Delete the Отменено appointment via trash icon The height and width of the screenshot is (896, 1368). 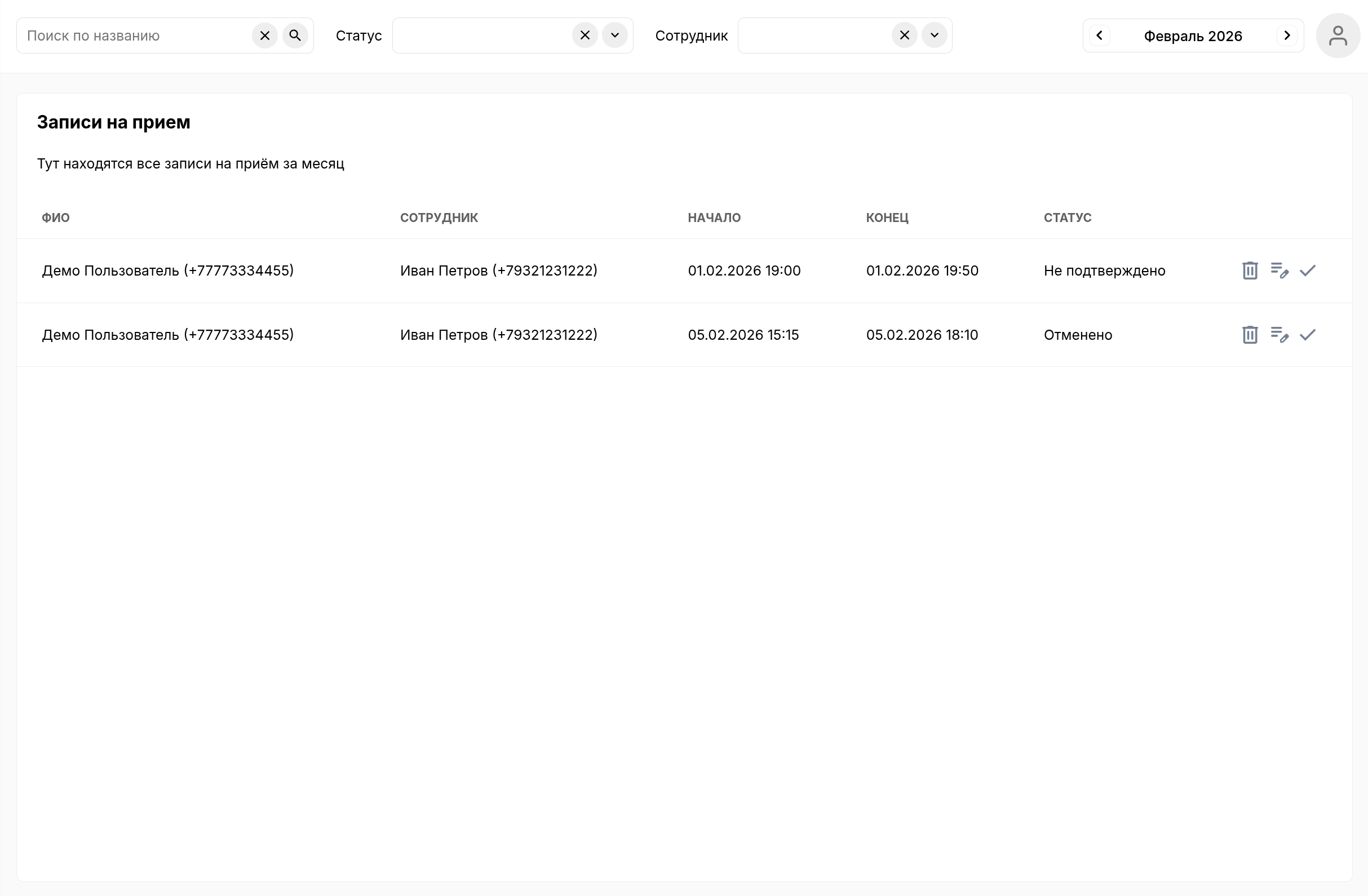(x=1250, y=335)
